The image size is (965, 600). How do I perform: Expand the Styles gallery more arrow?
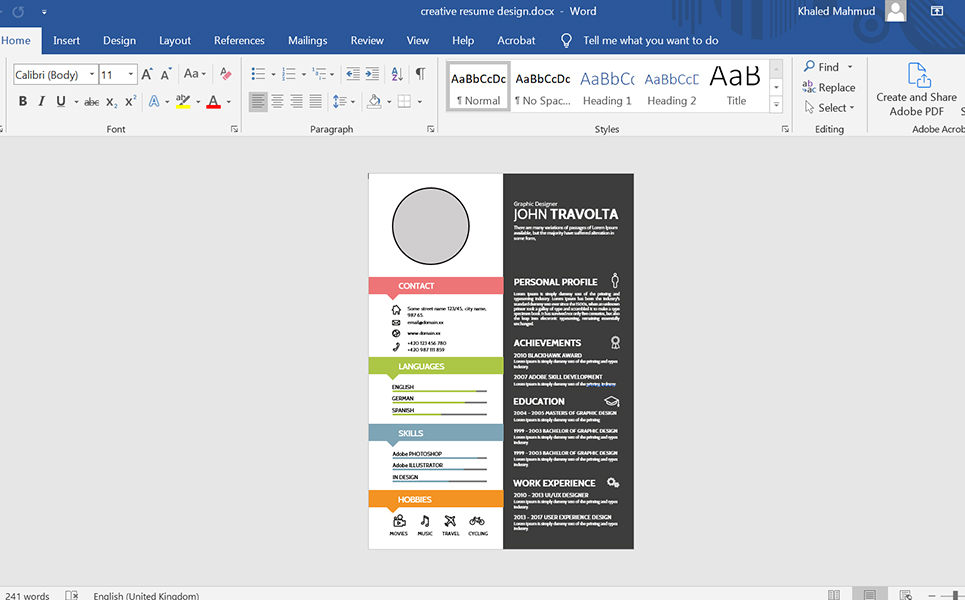point(776,105)
